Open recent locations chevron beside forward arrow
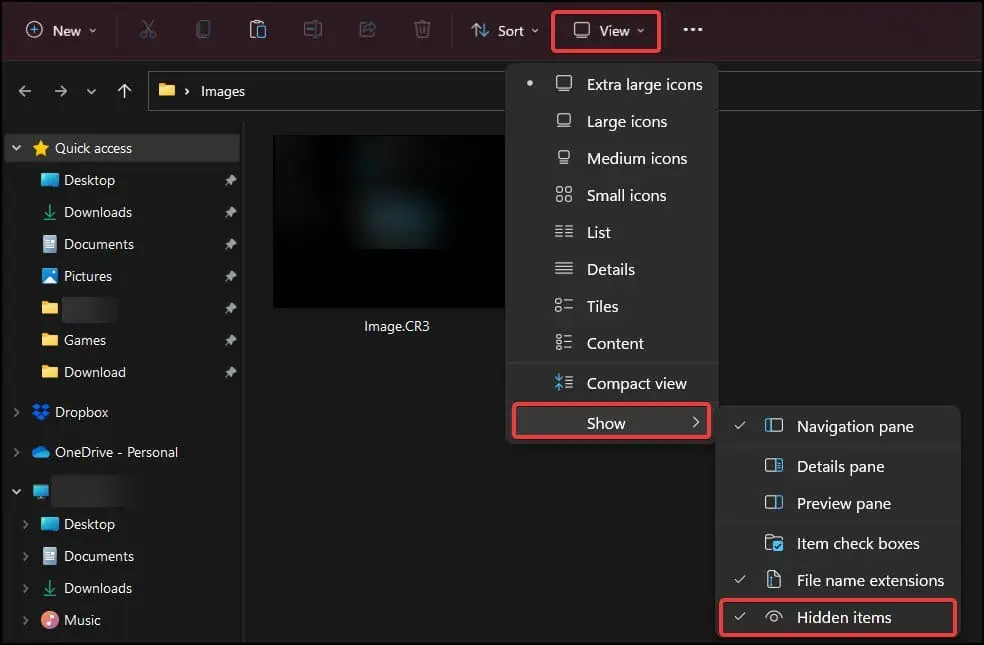Image resolution: width=984 pixels, height=645 pixels. [x=92, y=92]
